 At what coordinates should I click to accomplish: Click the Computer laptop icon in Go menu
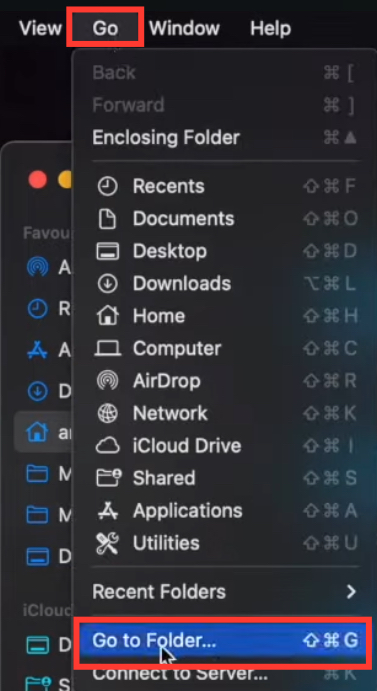tap(107, 349)
